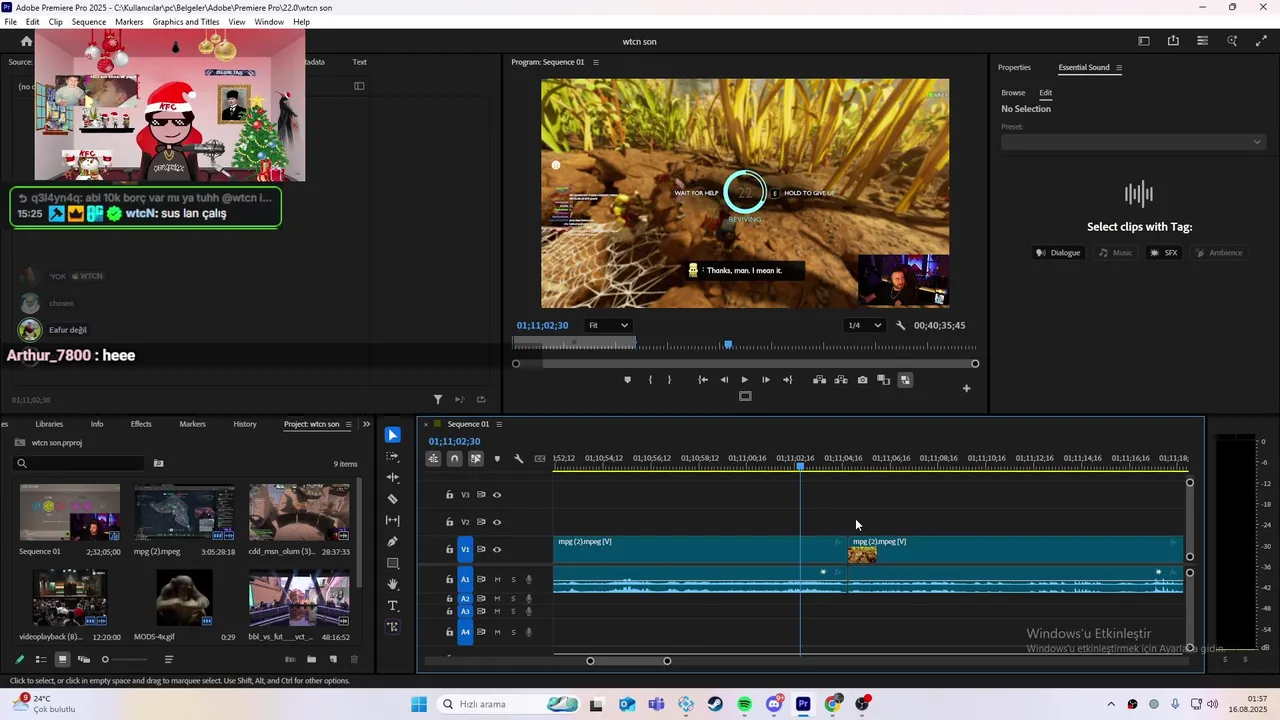Click the Extract button
The height and width of the screenshot is (720, 1280).
pyautogui.click(x=841, y=380)
